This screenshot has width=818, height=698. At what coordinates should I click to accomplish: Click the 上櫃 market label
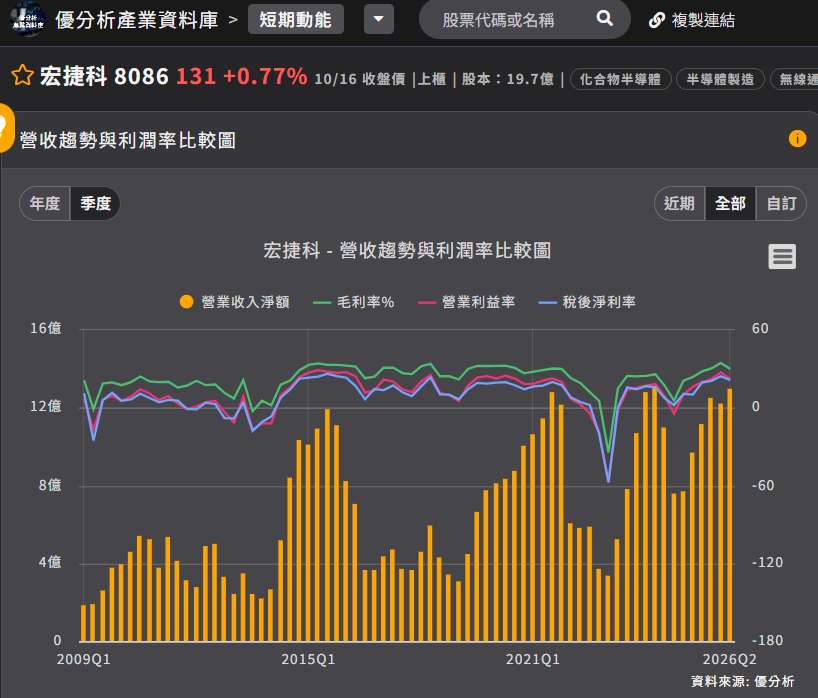point(432,79)
